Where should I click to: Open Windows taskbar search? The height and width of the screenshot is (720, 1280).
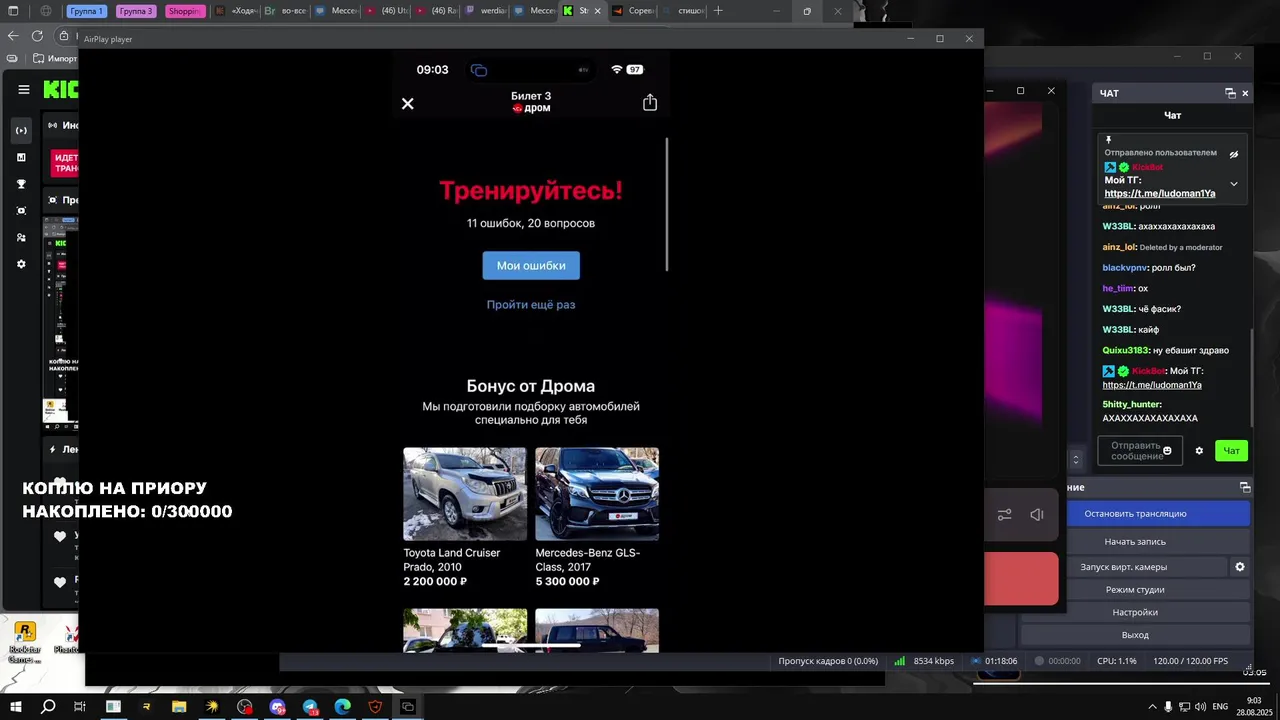click(x=48, y=707)
